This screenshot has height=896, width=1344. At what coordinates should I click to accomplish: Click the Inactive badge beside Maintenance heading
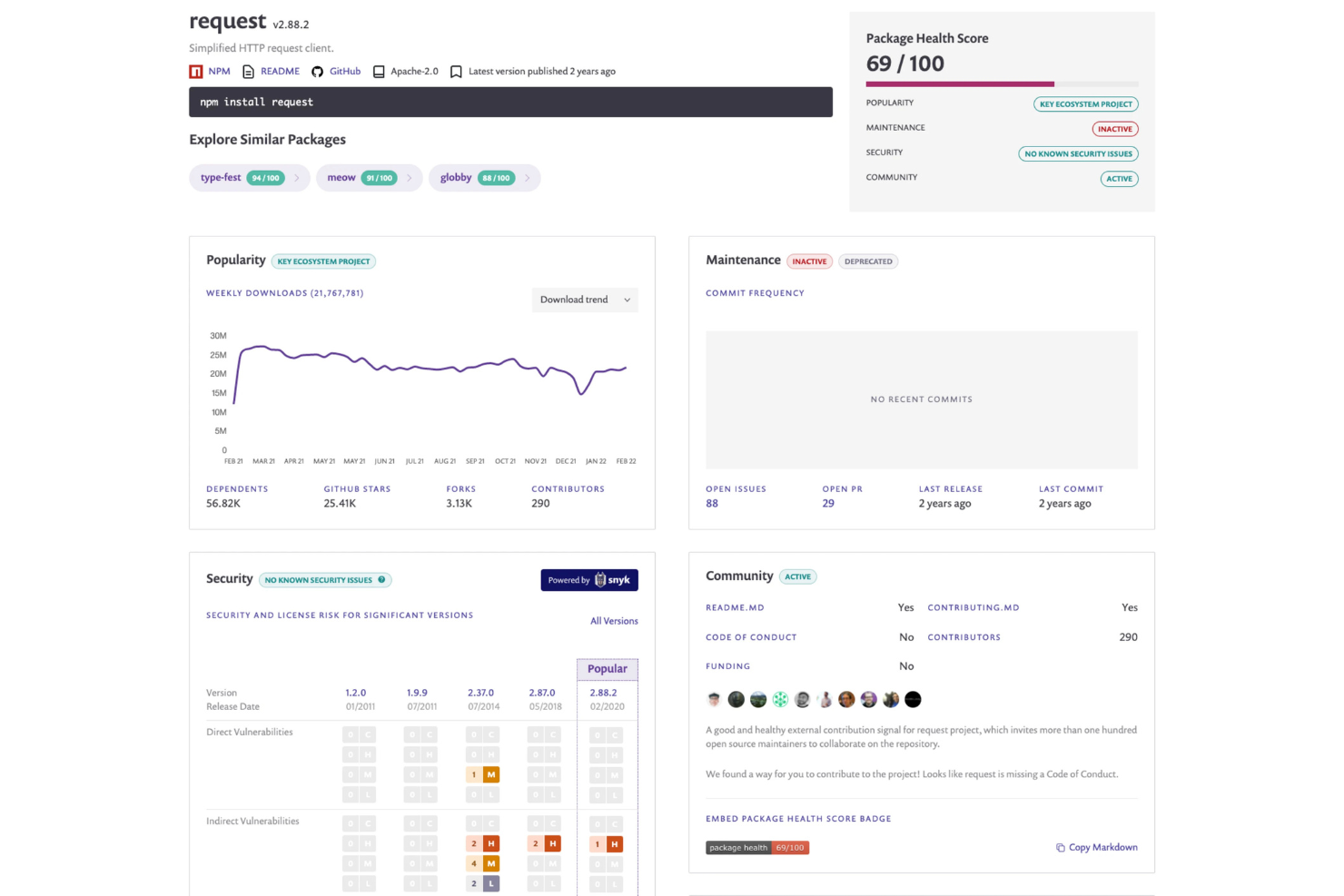click(809, 261)
